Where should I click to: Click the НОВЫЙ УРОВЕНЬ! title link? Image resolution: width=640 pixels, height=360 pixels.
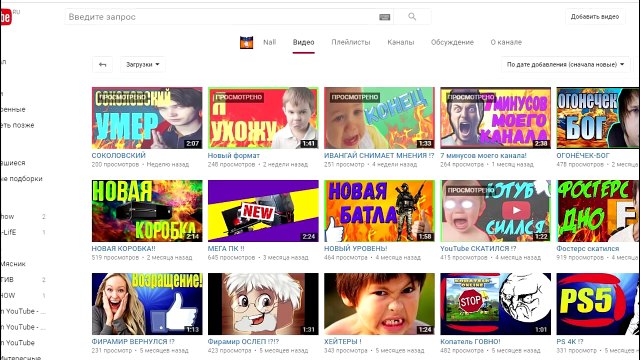coord(356,249)
